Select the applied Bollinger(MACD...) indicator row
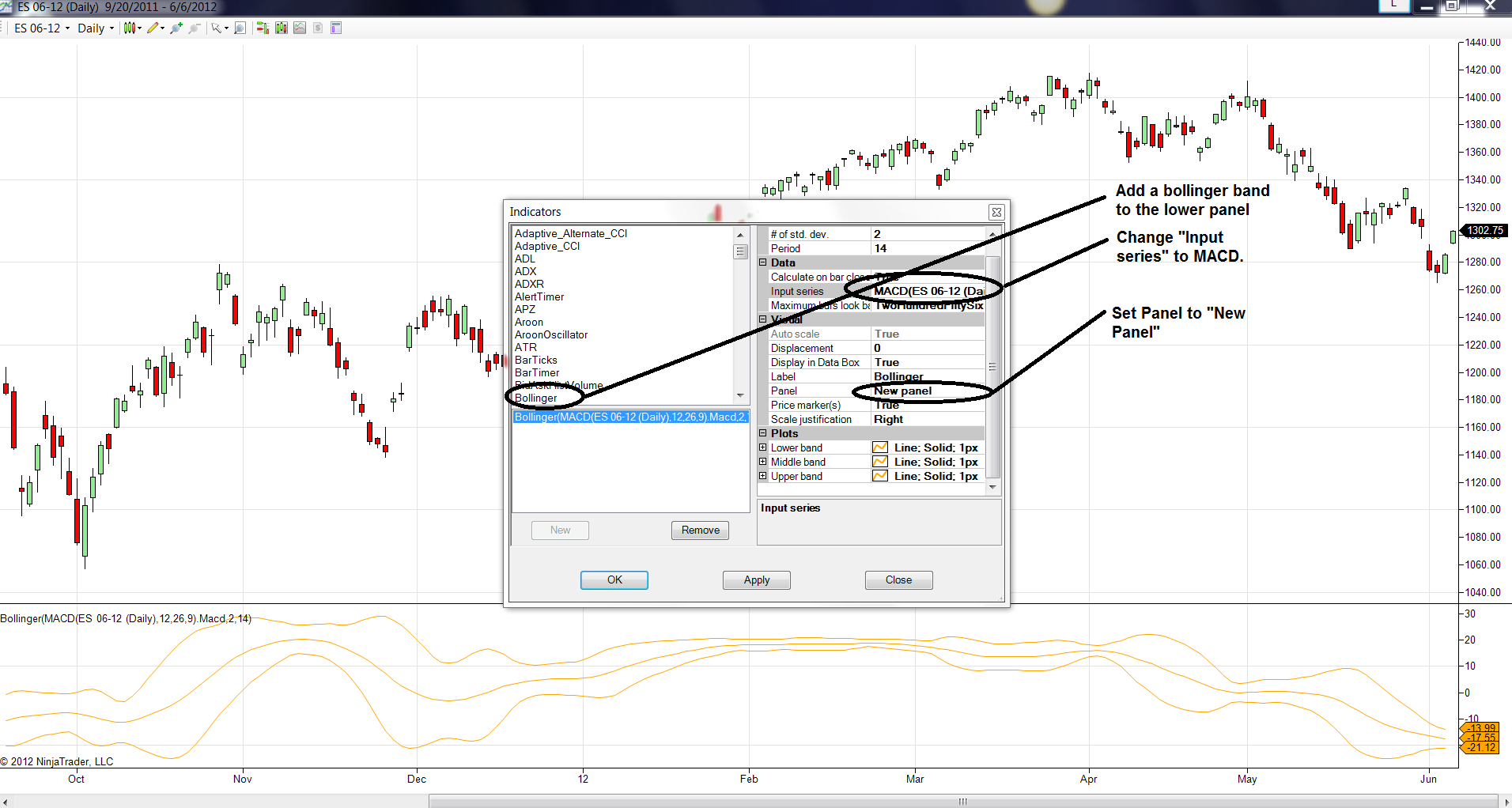The image size is (1512, 808). (630, 417)
